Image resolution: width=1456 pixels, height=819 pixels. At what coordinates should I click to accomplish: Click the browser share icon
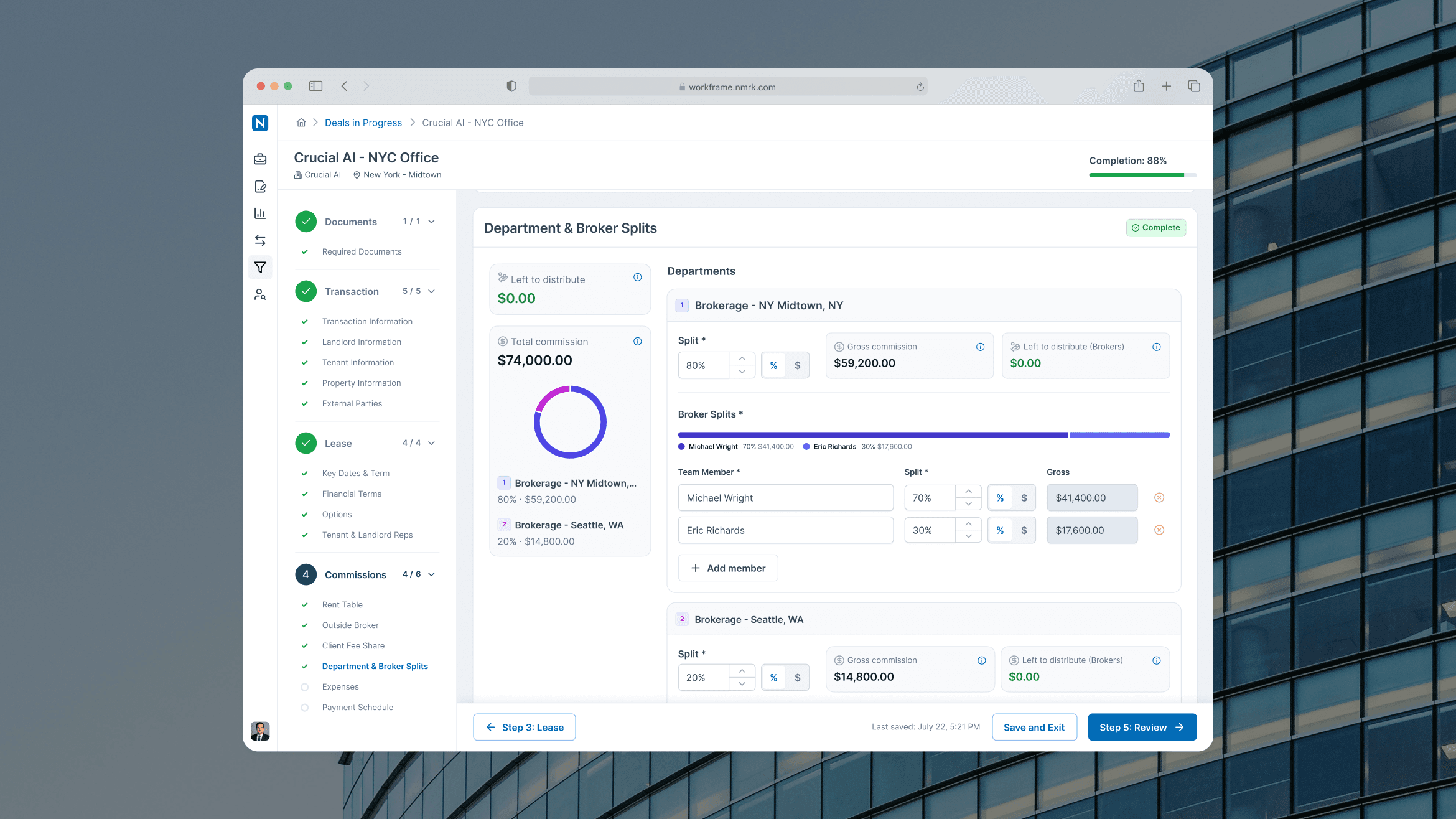(x=1139, y=86)
